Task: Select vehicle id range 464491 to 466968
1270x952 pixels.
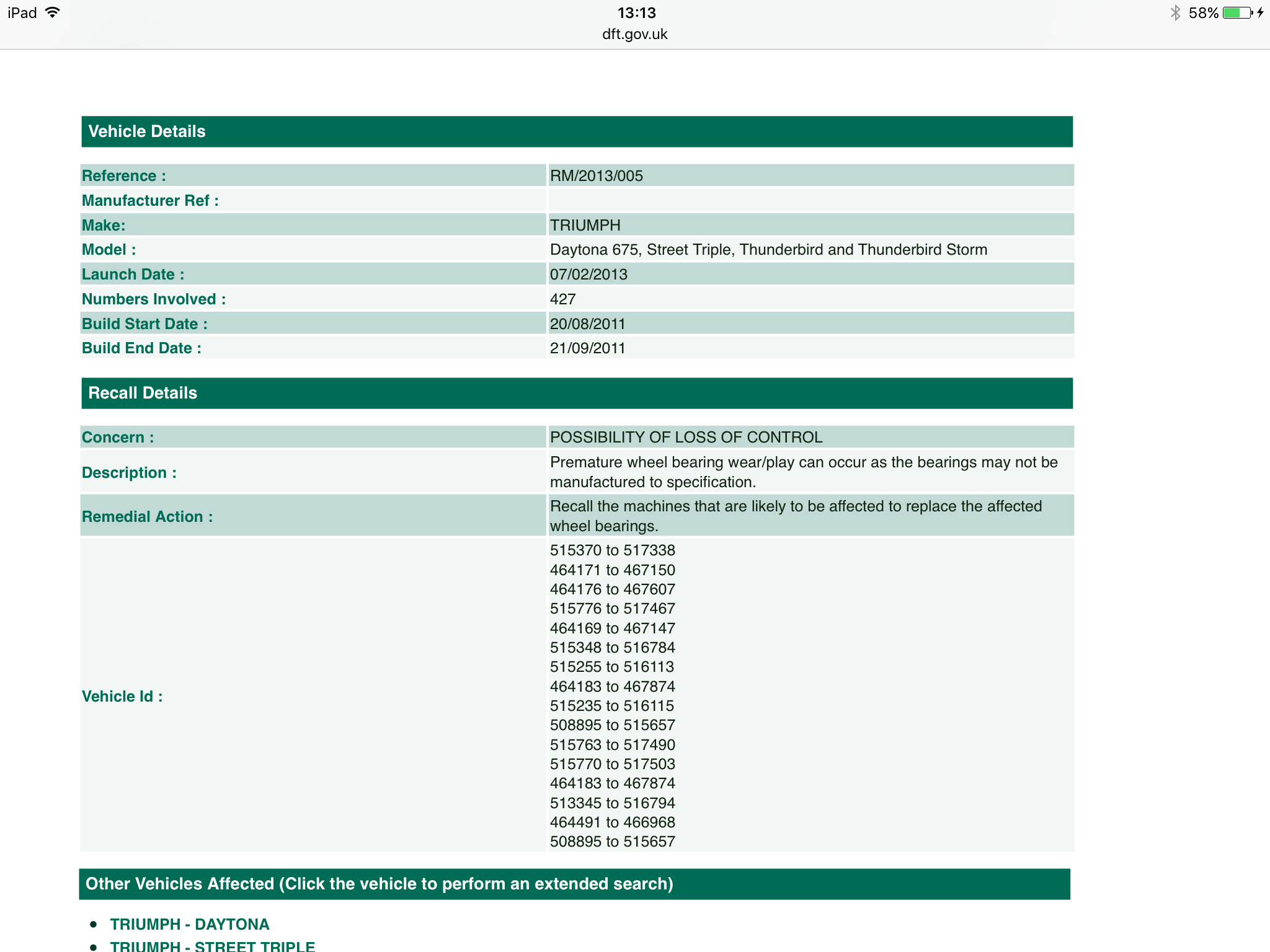Action: point(613,822)
